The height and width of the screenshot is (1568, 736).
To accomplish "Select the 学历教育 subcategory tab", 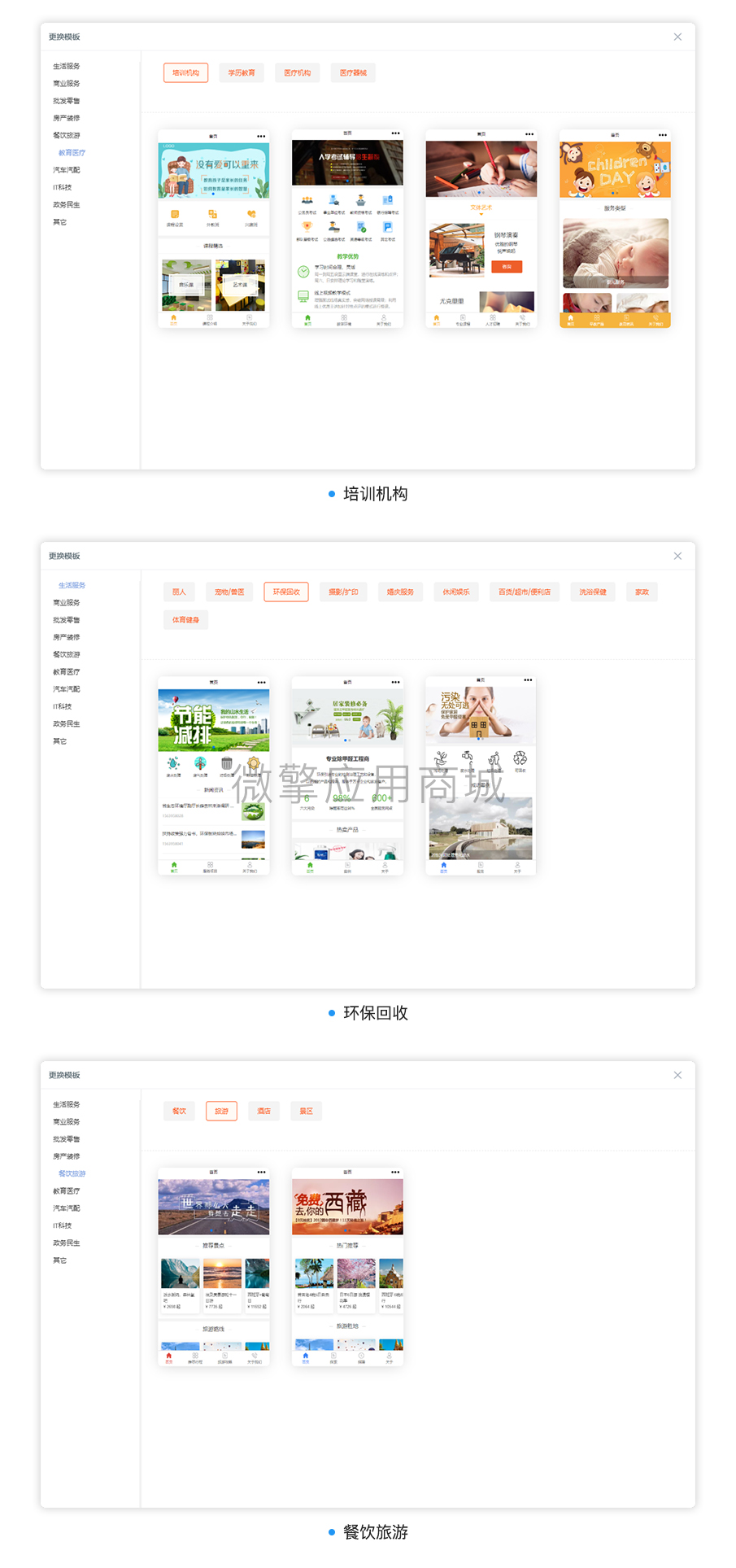I will (241, 73).
